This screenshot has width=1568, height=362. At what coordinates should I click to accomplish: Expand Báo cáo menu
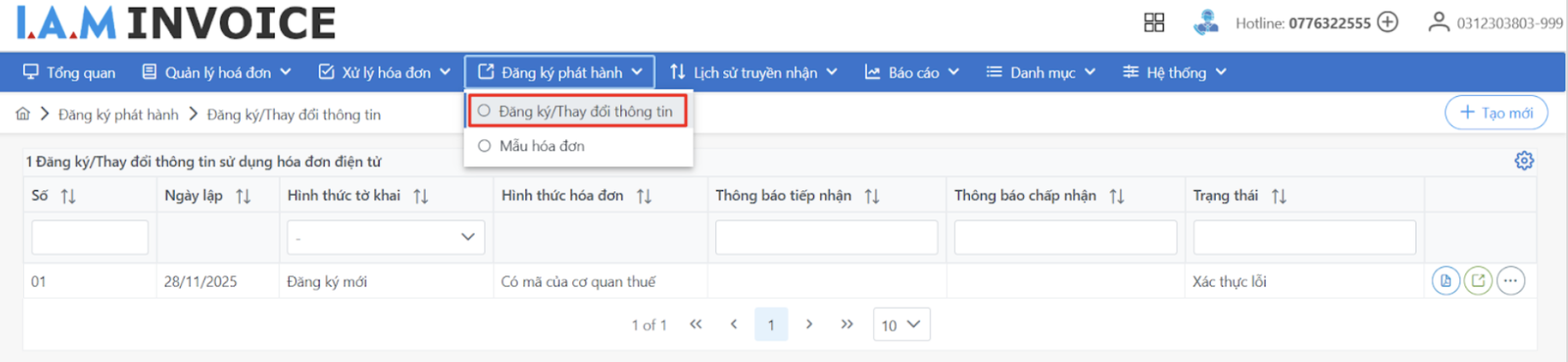(912, 73)
